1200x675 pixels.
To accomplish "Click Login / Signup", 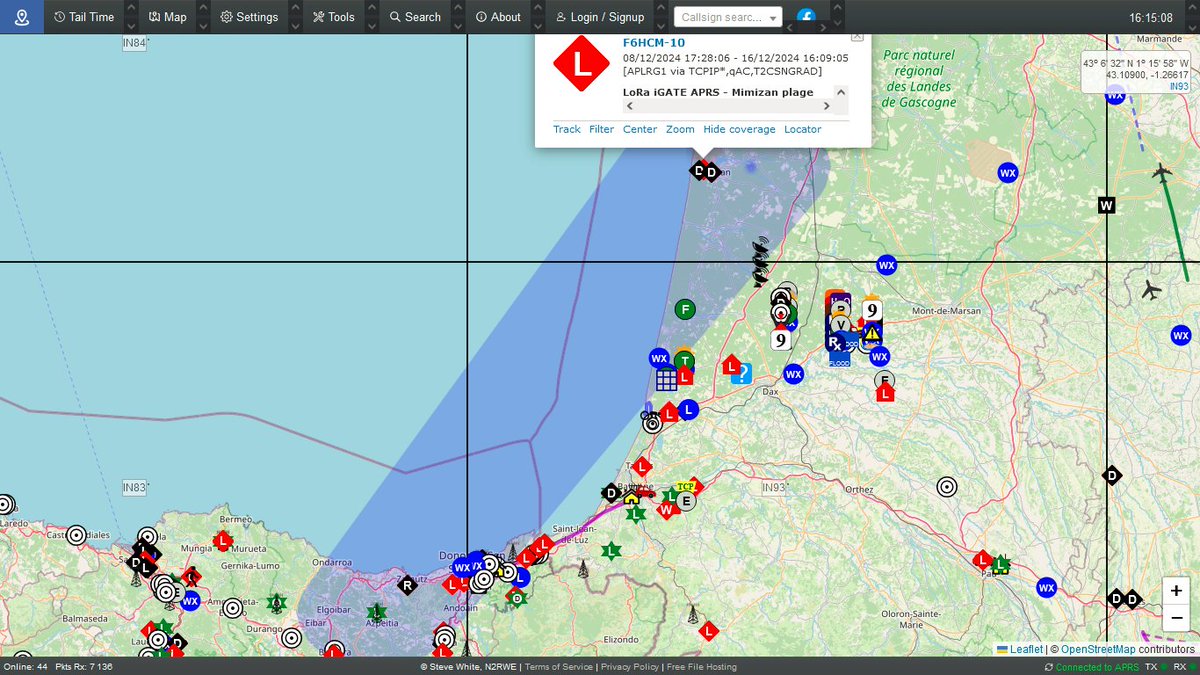I will click(600, 17).
